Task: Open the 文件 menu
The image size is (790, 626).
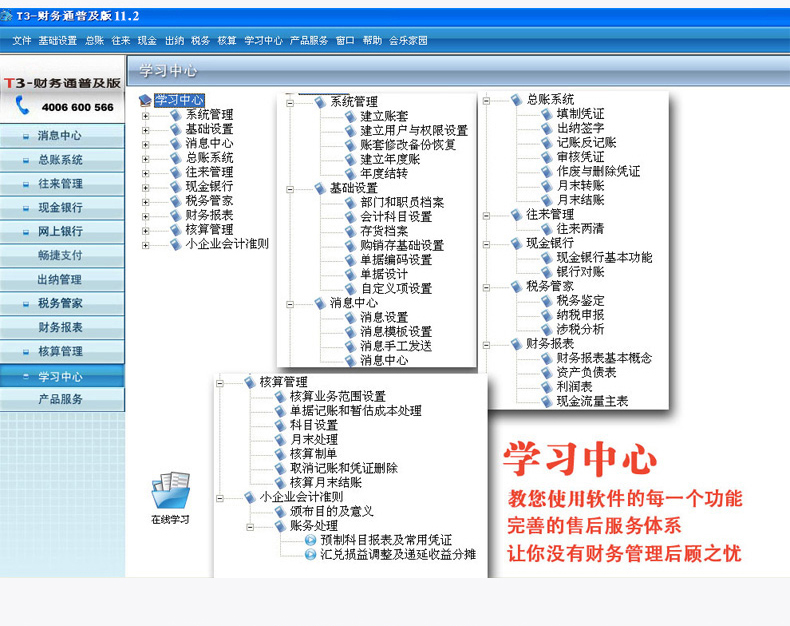Action: tap(22, 40)
